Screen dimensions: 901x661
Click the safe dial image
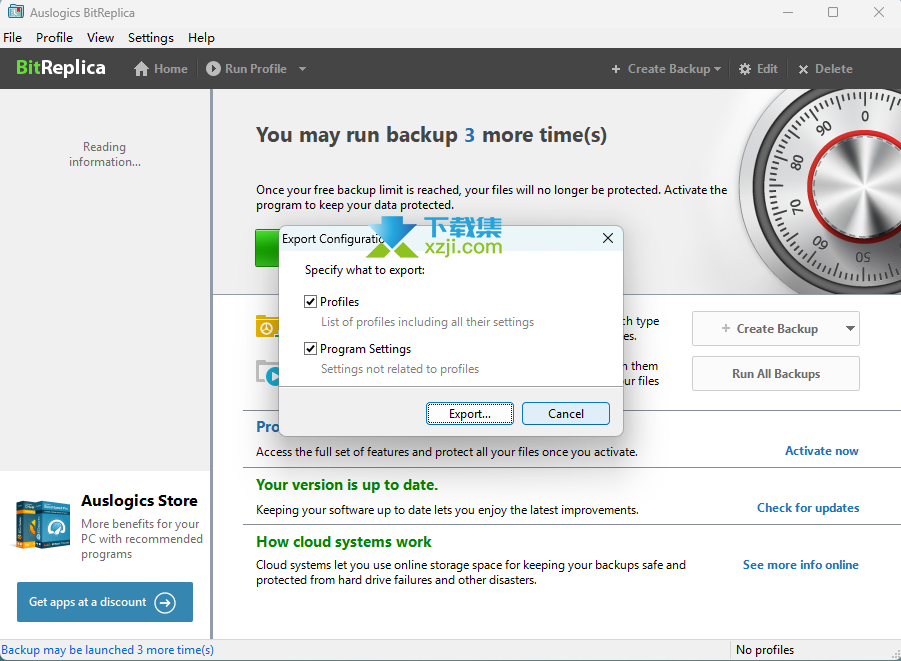pyautogui.click(x=821, y=191)
